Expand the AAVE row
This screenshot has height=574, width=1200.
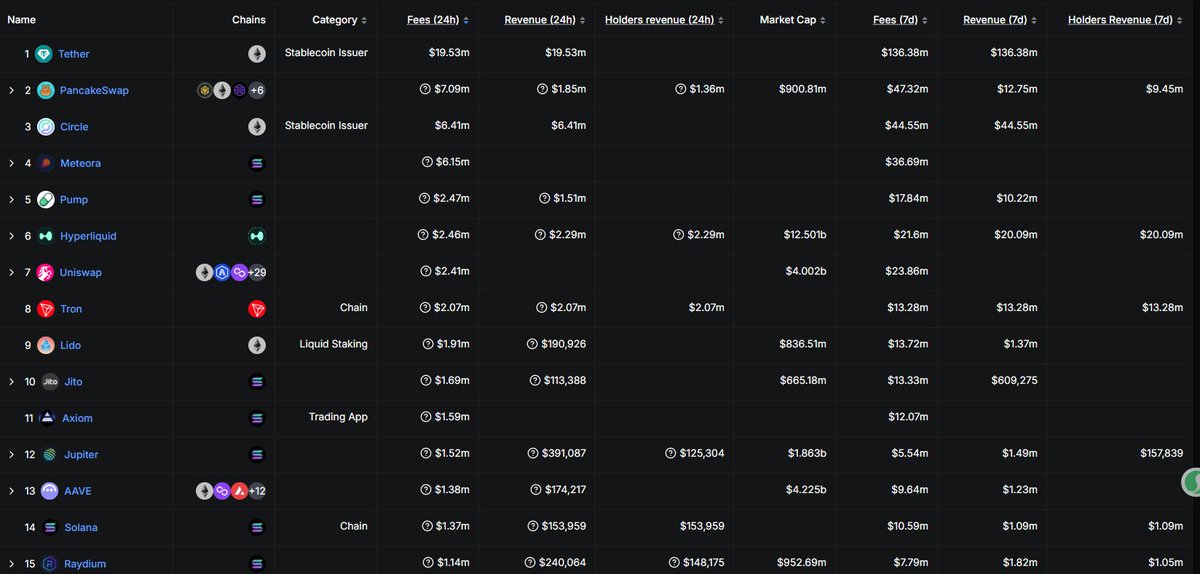(x=11, y=491)
